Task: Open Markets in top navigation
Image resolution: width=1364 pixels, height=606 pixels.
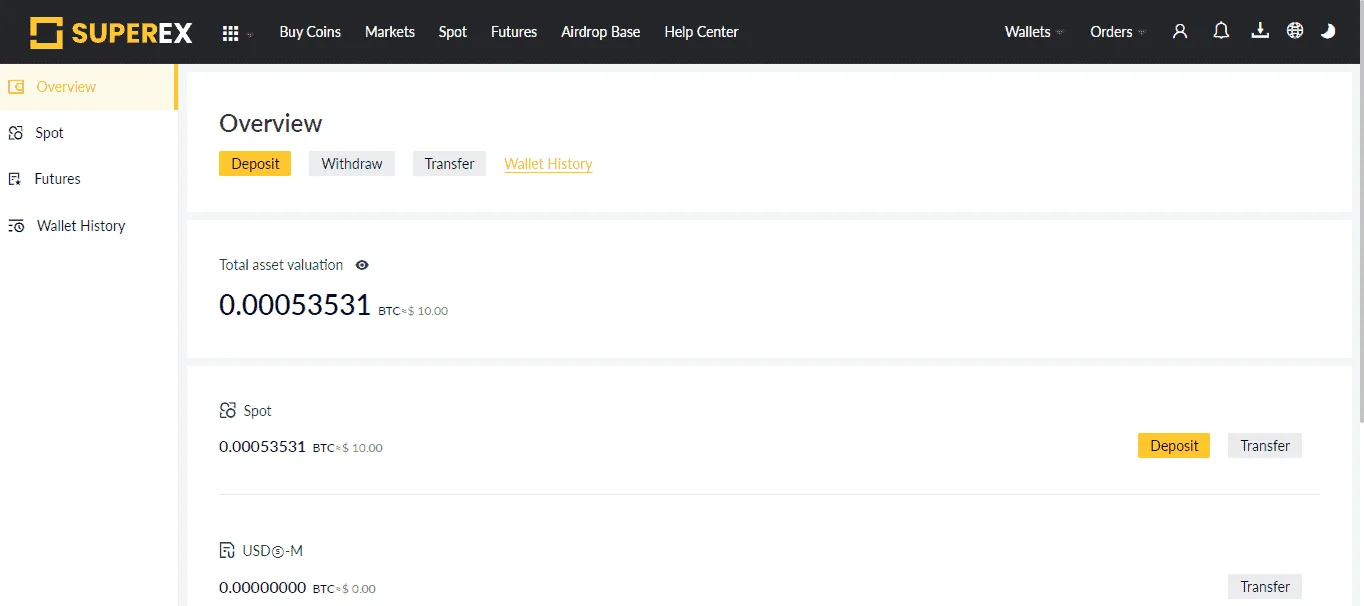Action: pos(390,32)
